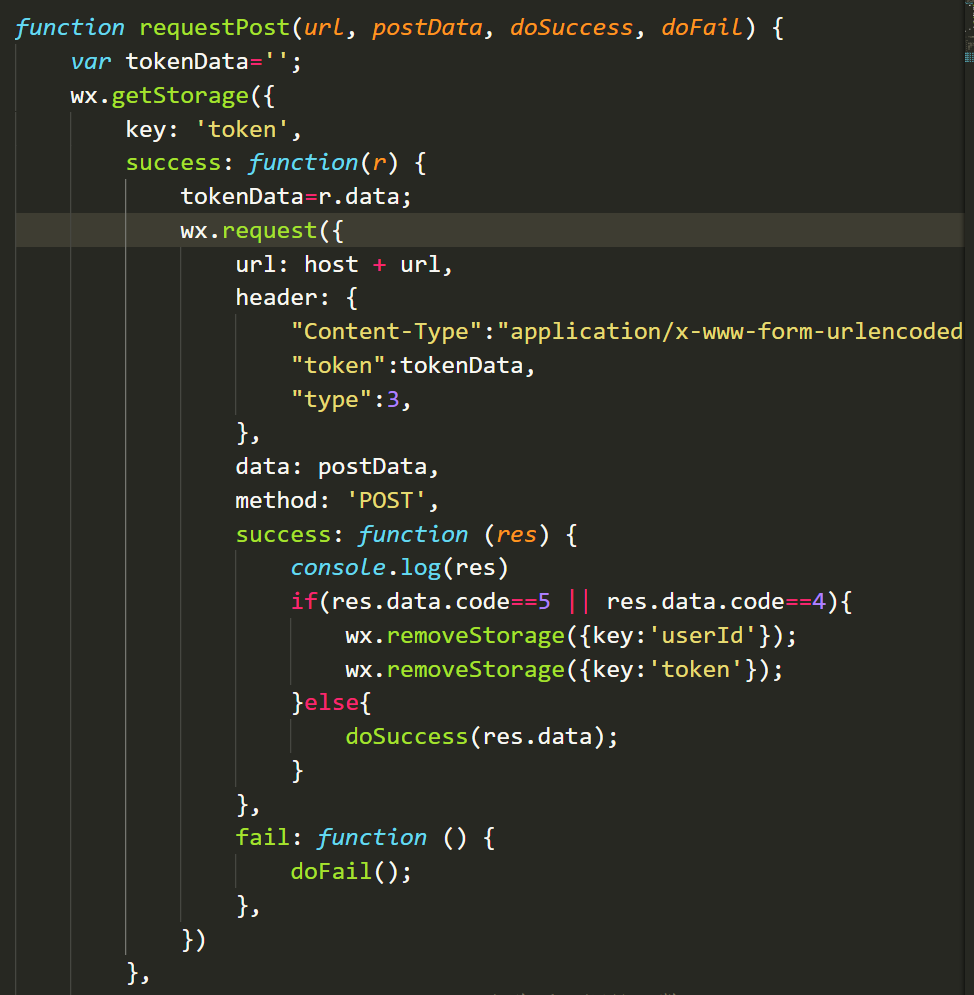This screenshot has height=995, width=974.
Task: Click removeStorage call with 'userId' key
Action: 570,636
